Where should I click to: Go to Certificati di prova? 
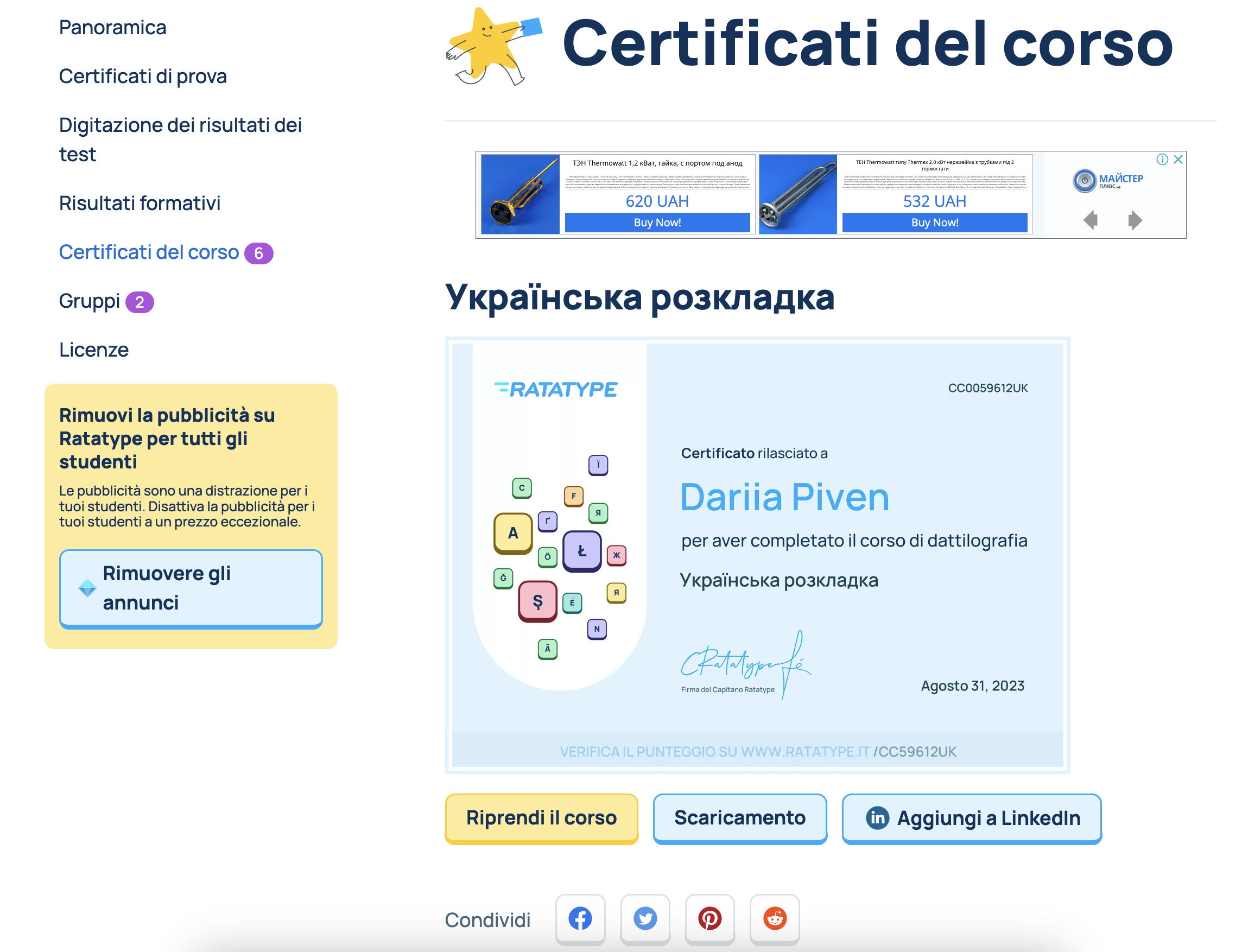coord(143,76)
